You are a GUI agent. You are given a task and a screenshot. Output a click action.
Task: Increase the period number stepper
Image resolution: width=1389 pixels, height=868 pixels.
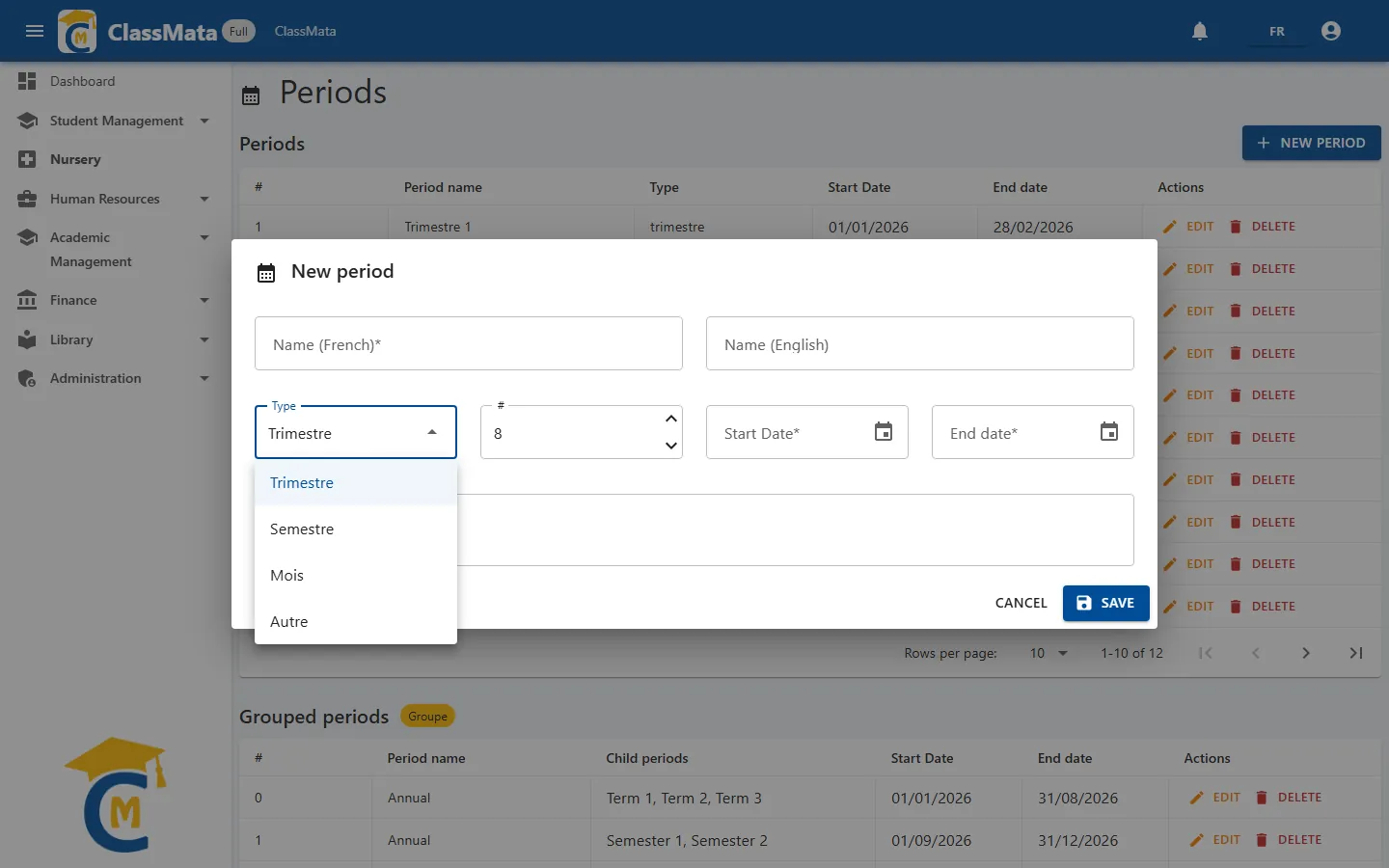coord(671,419)
